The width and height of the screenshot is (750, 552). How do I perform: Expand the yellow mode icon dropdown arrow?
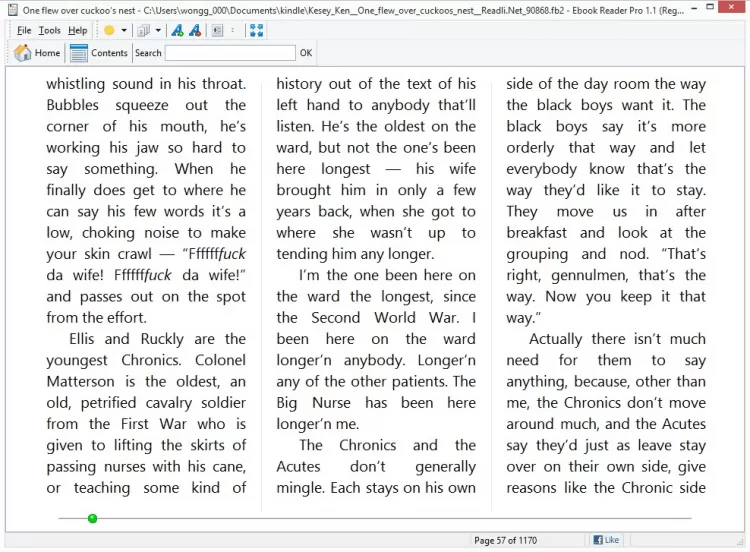(123, 30)
